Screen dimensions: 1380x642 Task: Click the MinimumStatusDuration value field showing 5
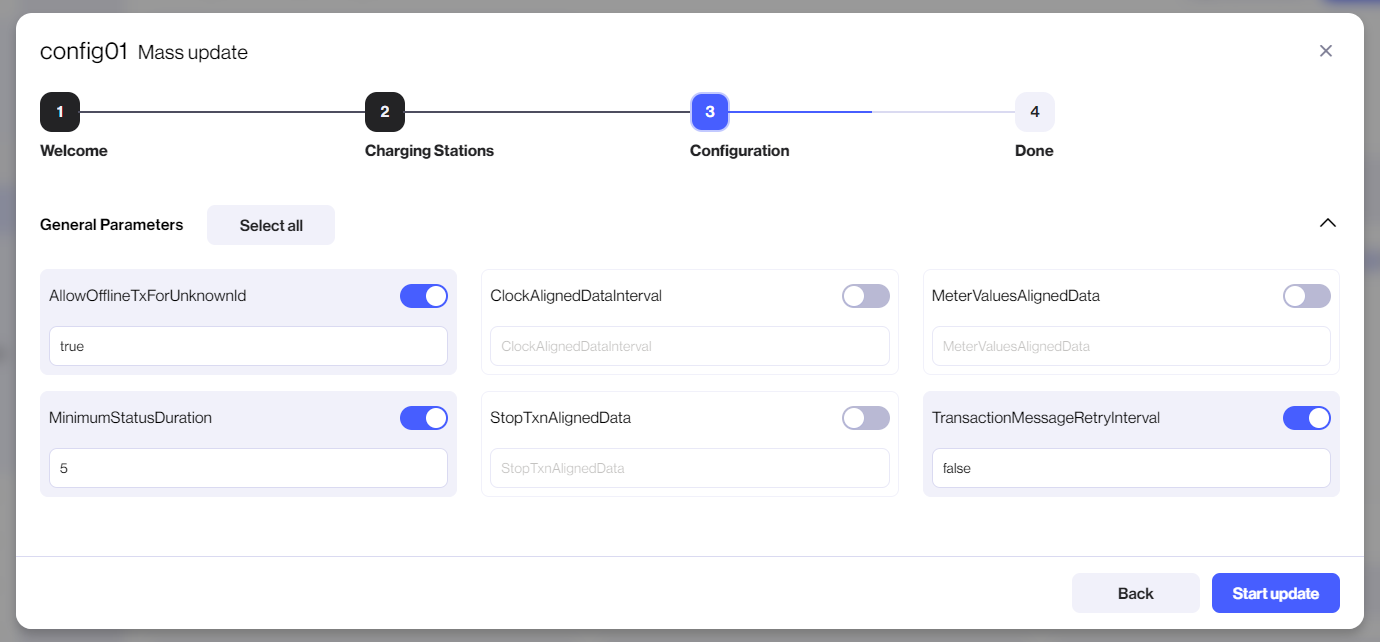[247, 467]
